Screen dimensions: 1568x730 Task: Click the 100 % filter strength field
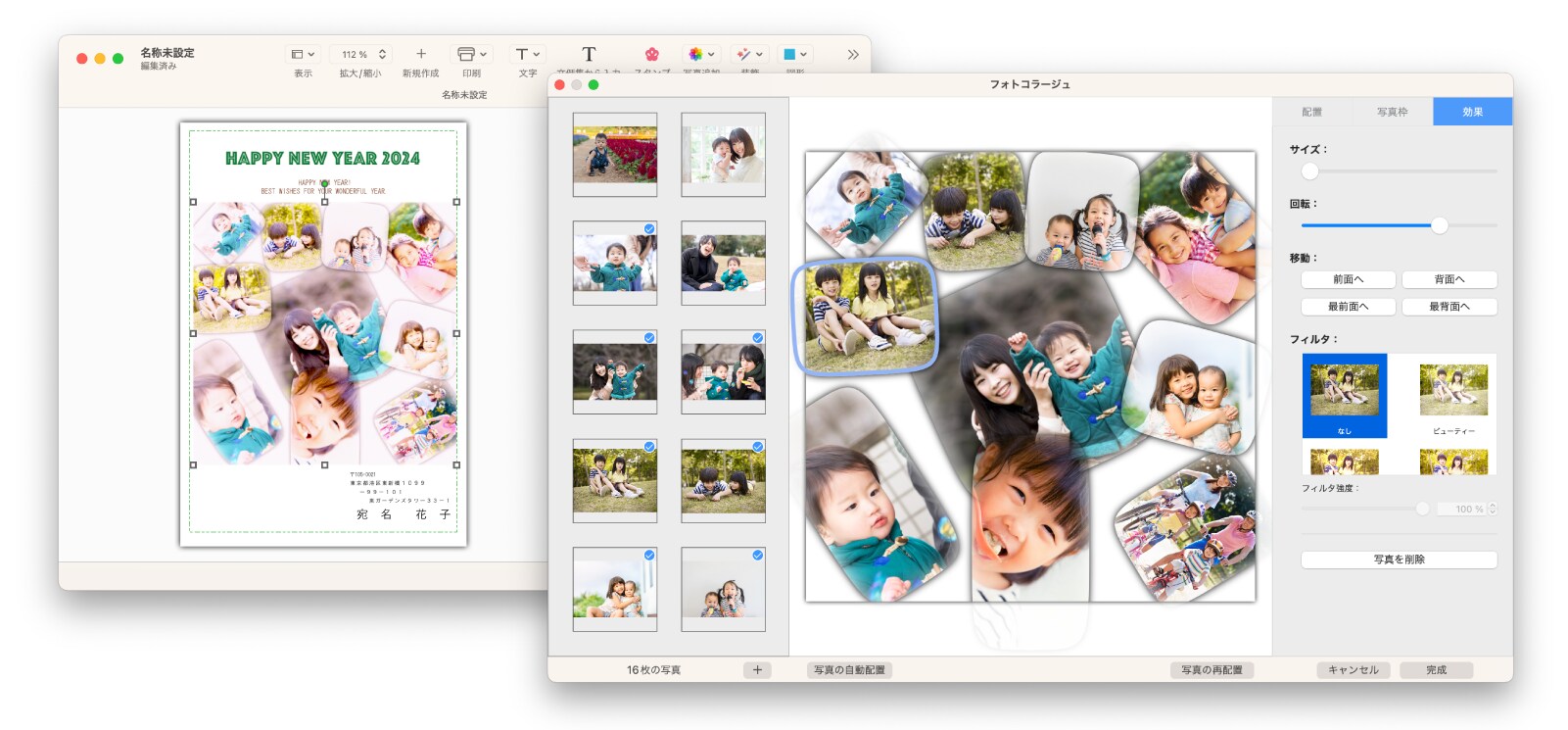1463,509
